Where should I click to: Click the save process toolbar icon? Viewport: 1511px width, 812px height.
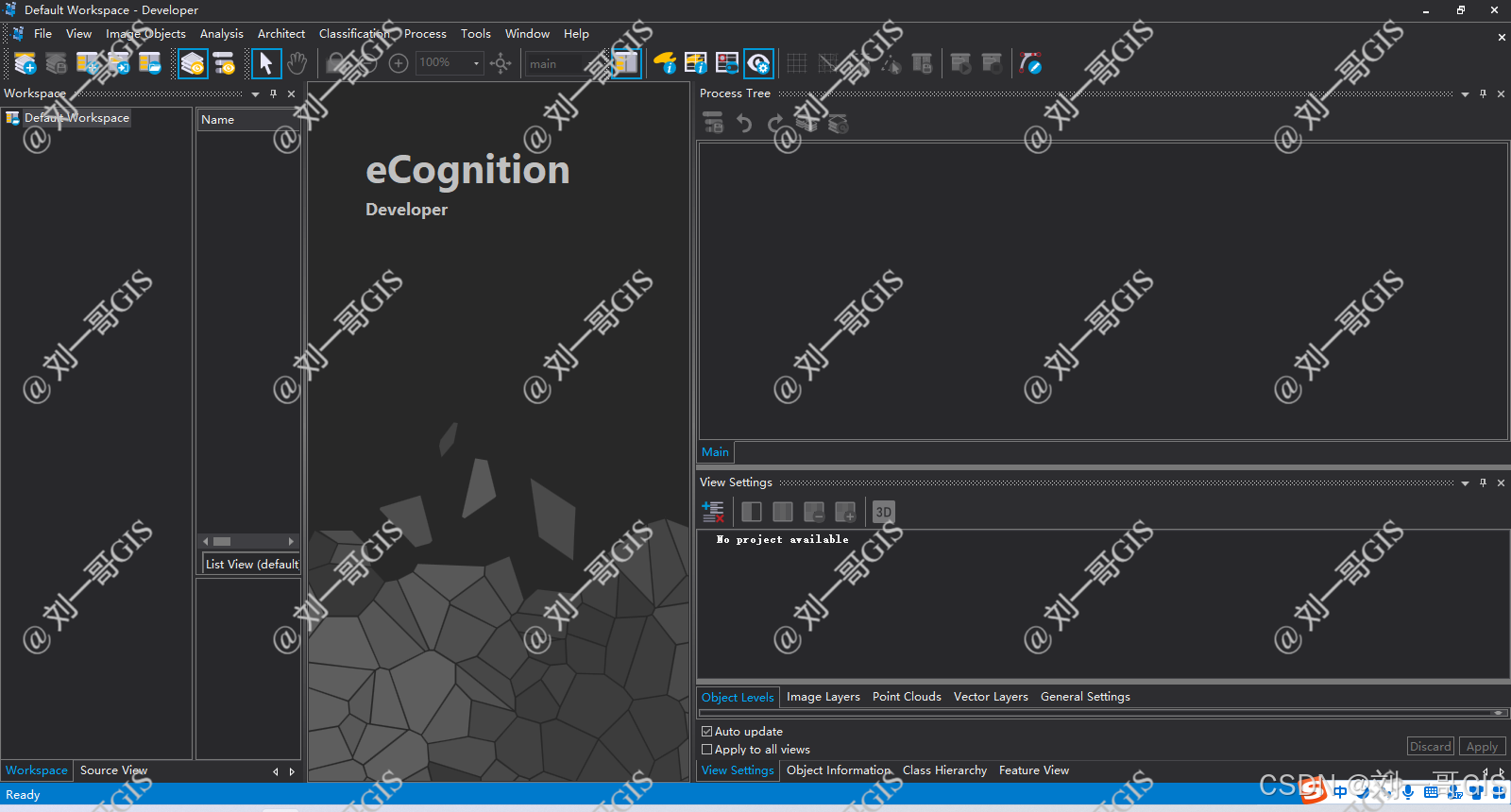pyautogui.click(x=922, y=63)
